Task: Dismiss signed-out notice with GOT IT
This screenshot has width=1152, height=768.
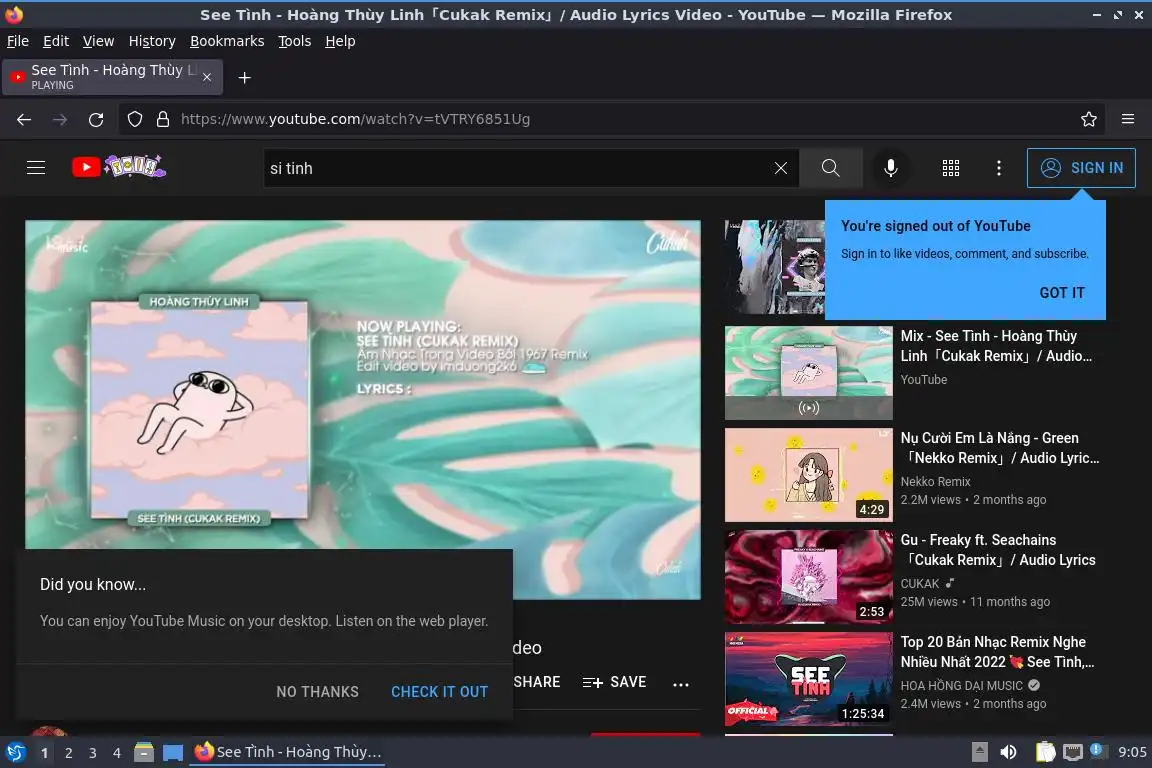Action: click(1062, 293)
